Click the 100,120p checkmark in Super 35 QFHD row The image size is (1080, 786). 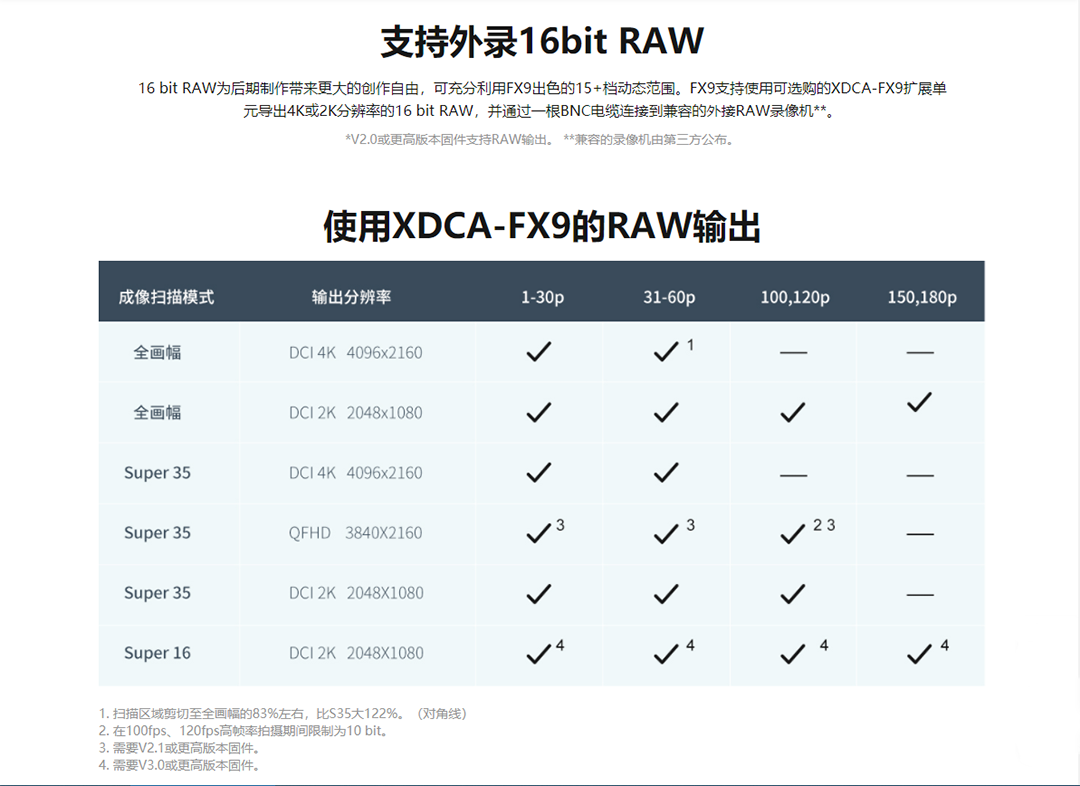click(x=793, y=534)
